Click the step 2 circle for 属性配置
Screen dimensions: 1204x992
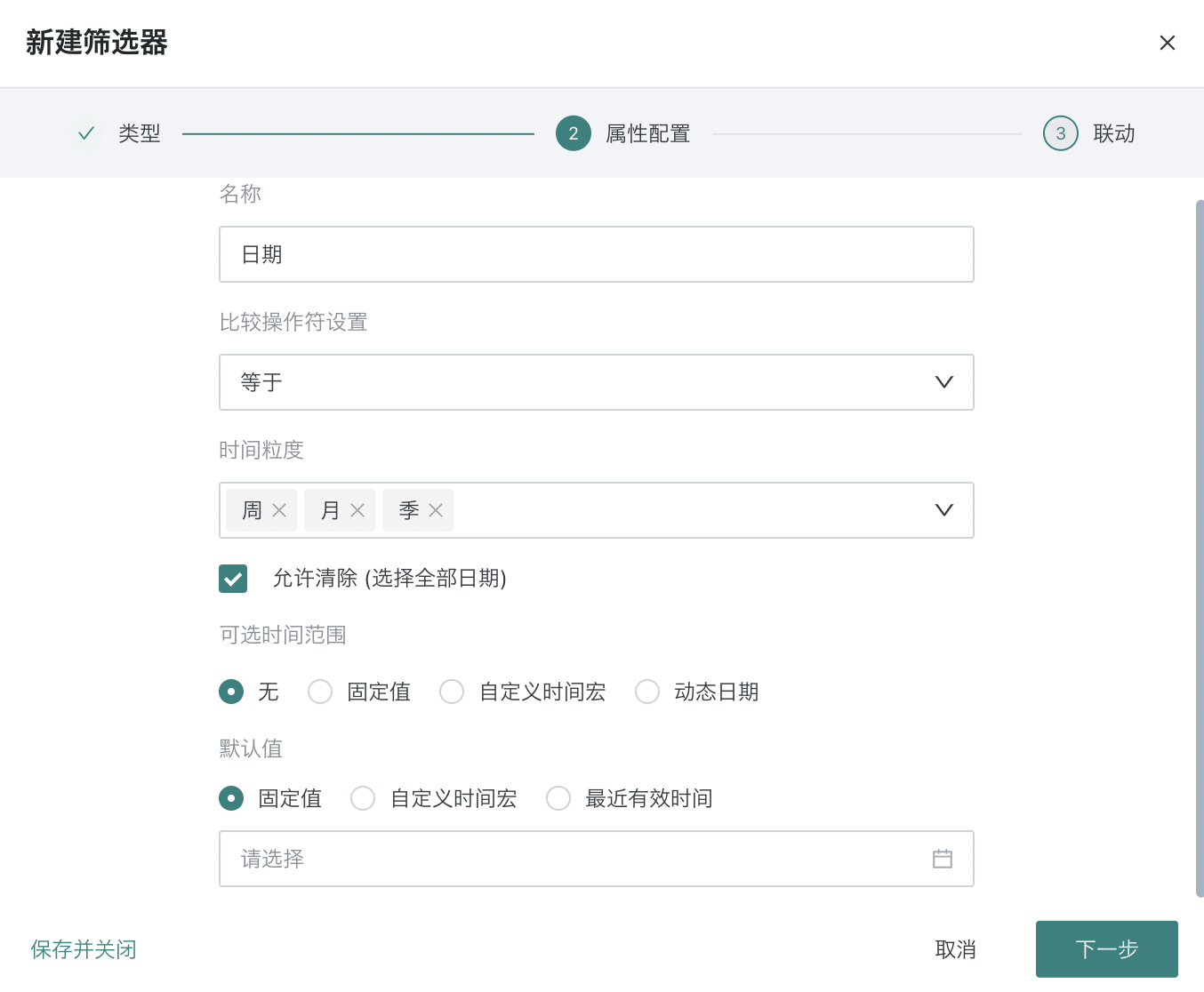(x=574, y=133)
